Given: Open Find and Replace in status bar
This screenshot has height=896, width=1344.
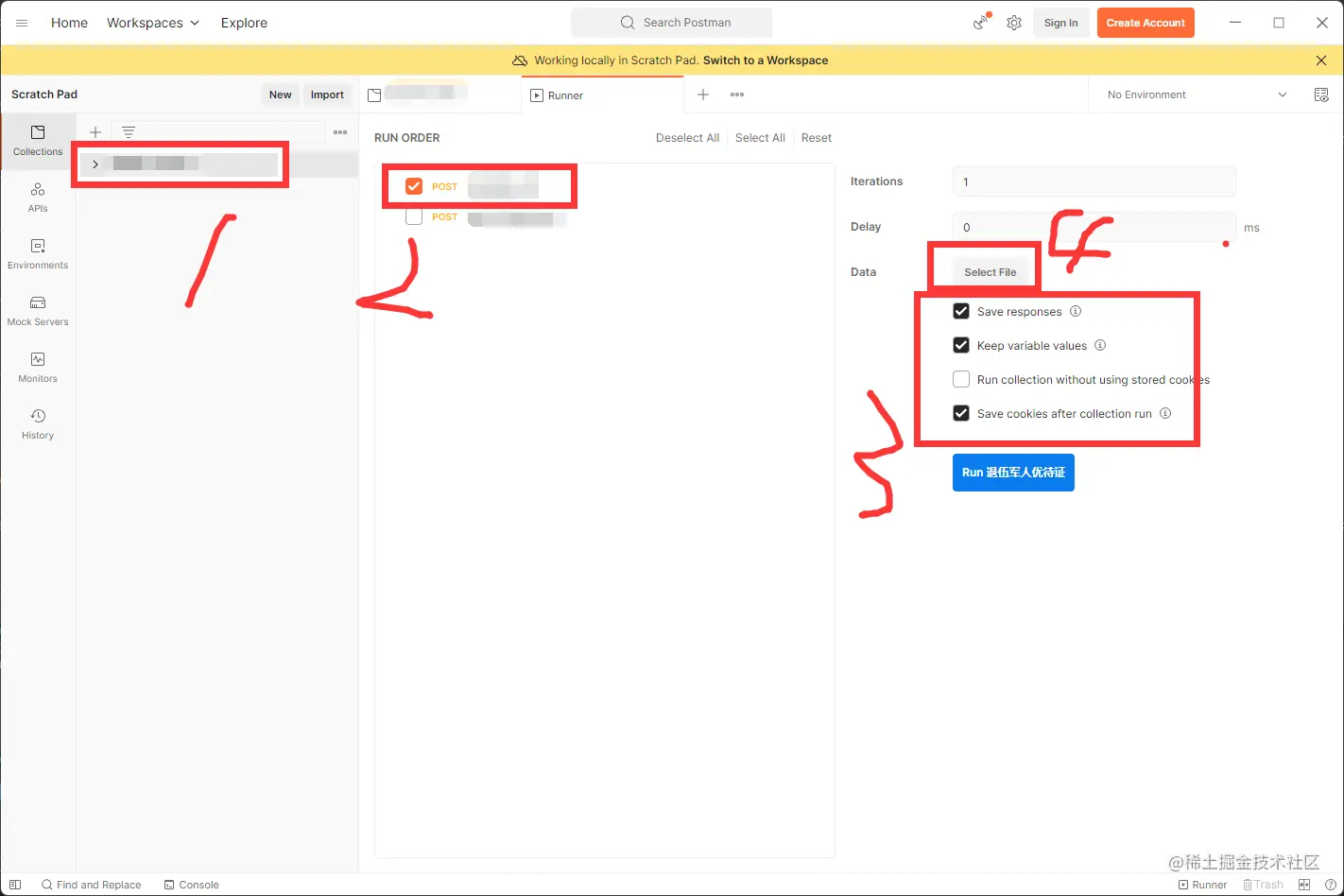Looking at the screenshot, I should 91,885.
